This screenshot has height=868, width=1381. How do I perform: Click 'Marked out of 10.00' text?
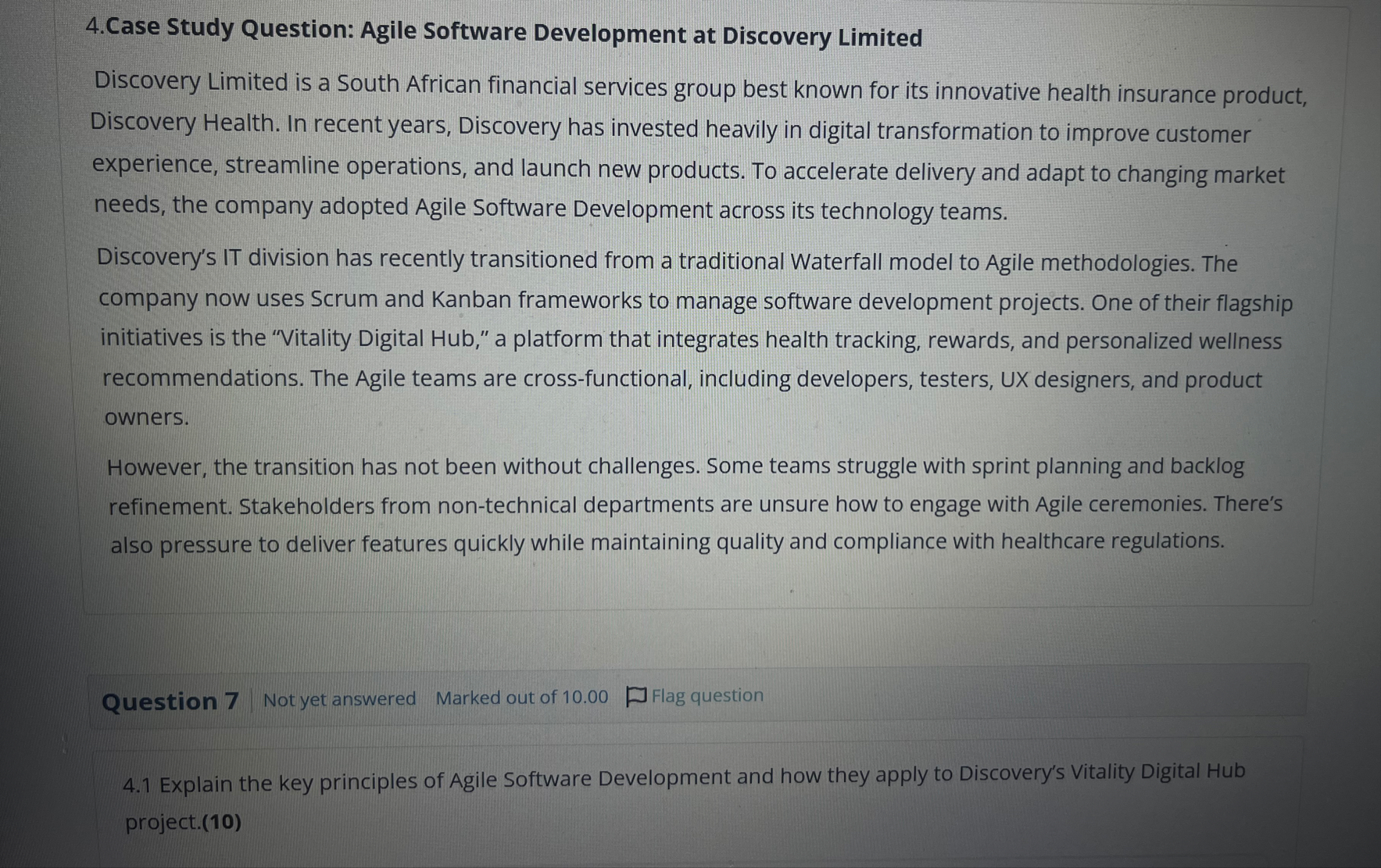[522, 697]
